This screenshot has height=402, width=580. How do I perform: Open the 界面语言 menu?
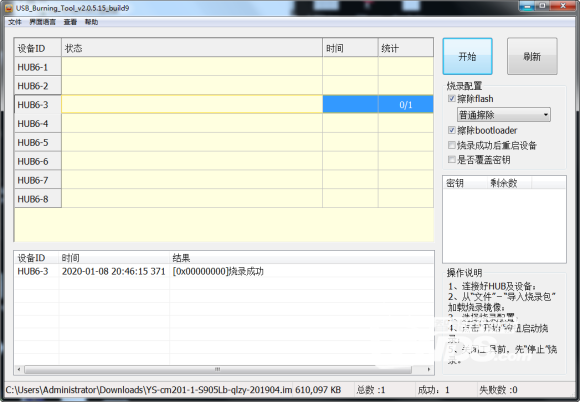43,22
